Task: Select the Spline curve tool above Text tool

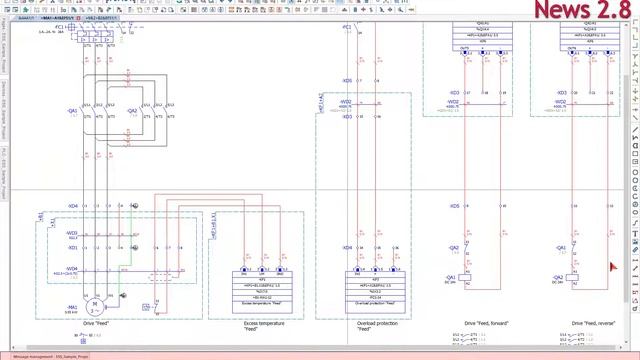Action: click(635, 223)
